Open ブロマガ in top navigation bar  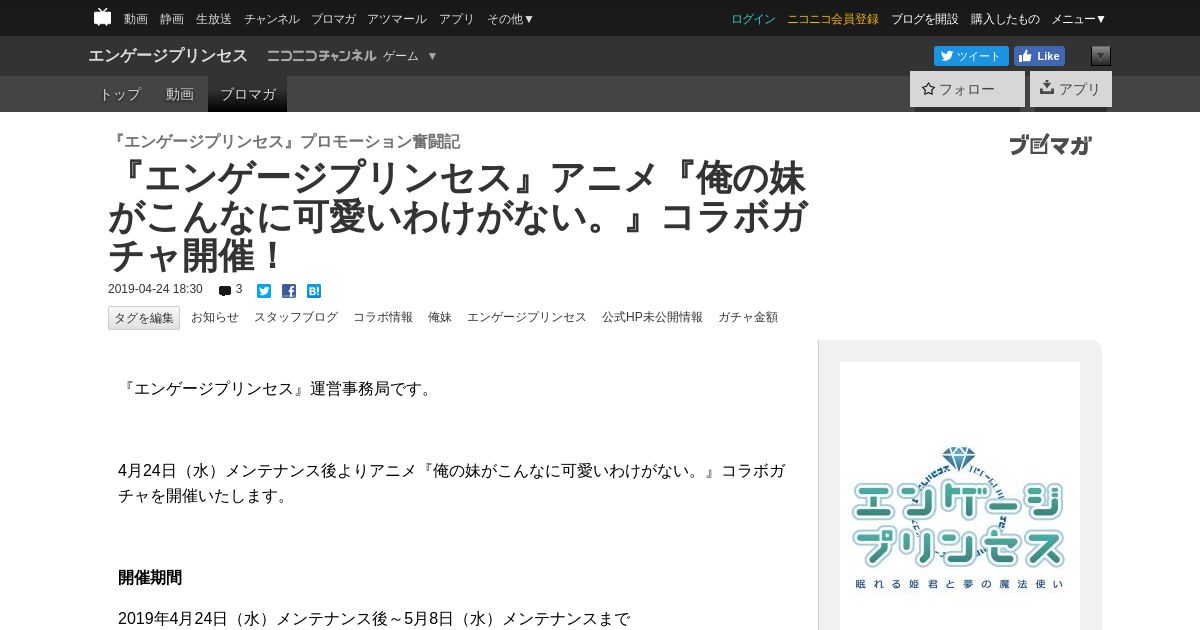[x=333, y=19]
